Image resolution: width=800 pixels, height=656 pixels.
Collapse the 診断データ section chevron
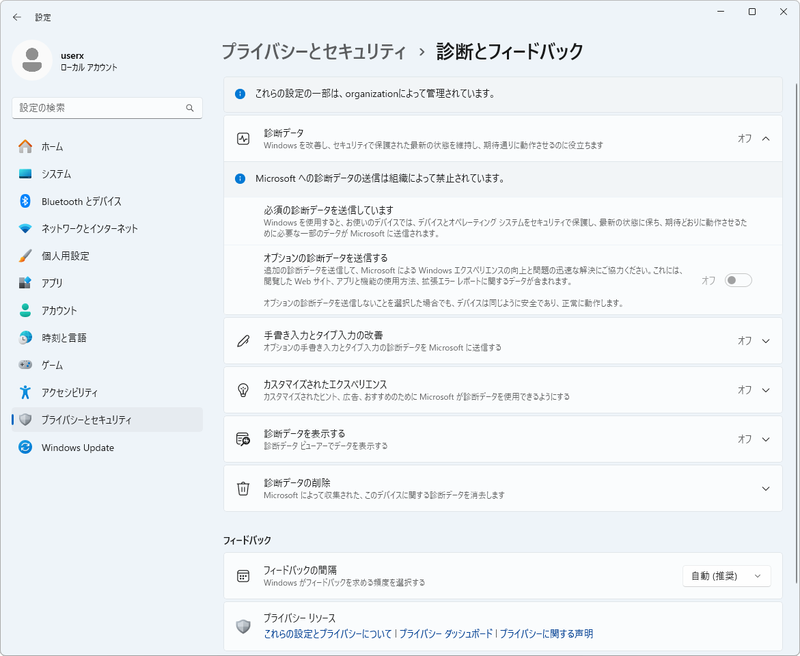click(766, 139)
